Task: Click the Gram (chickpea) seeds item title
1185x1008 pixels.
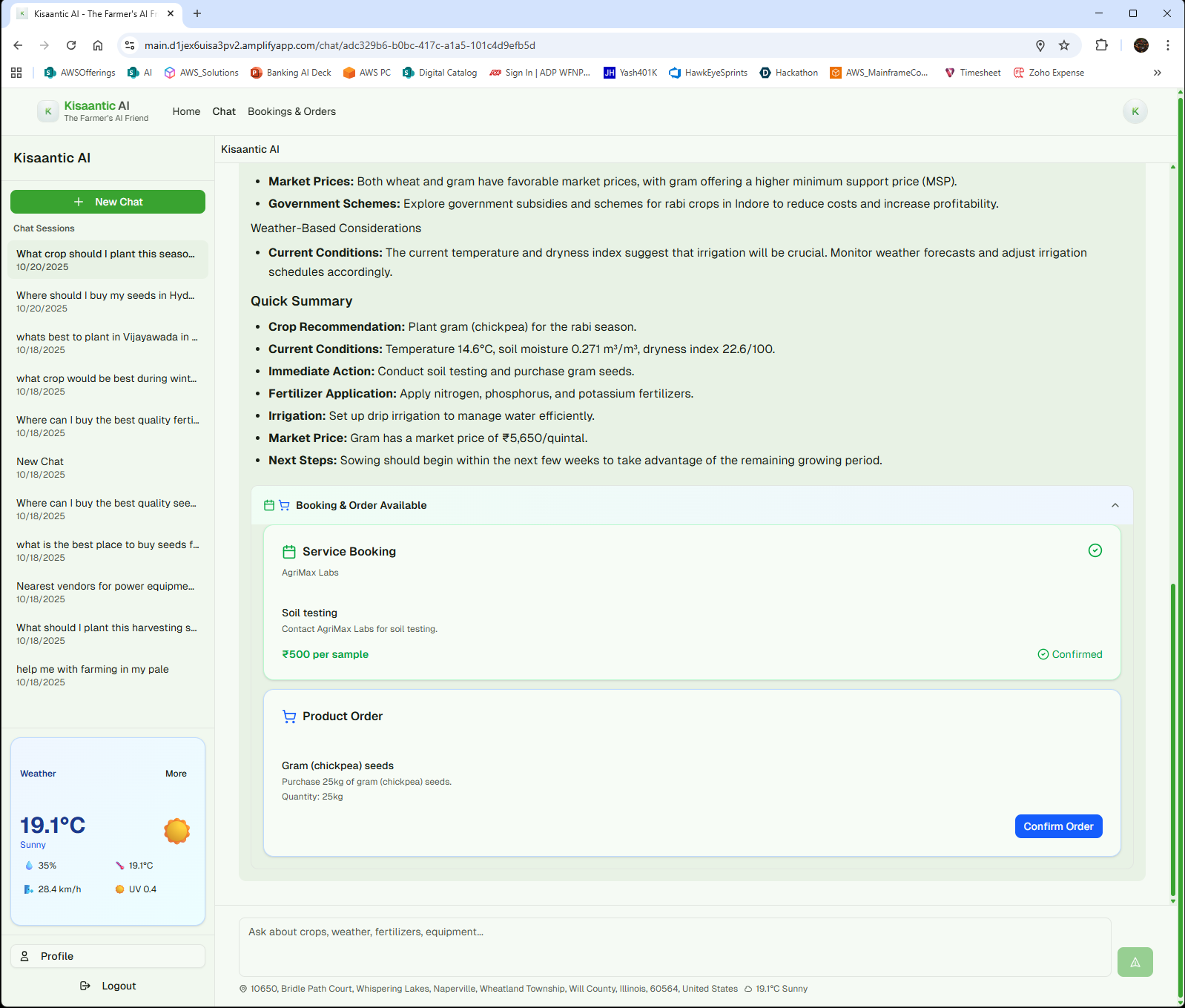Action: coord(337,765)
